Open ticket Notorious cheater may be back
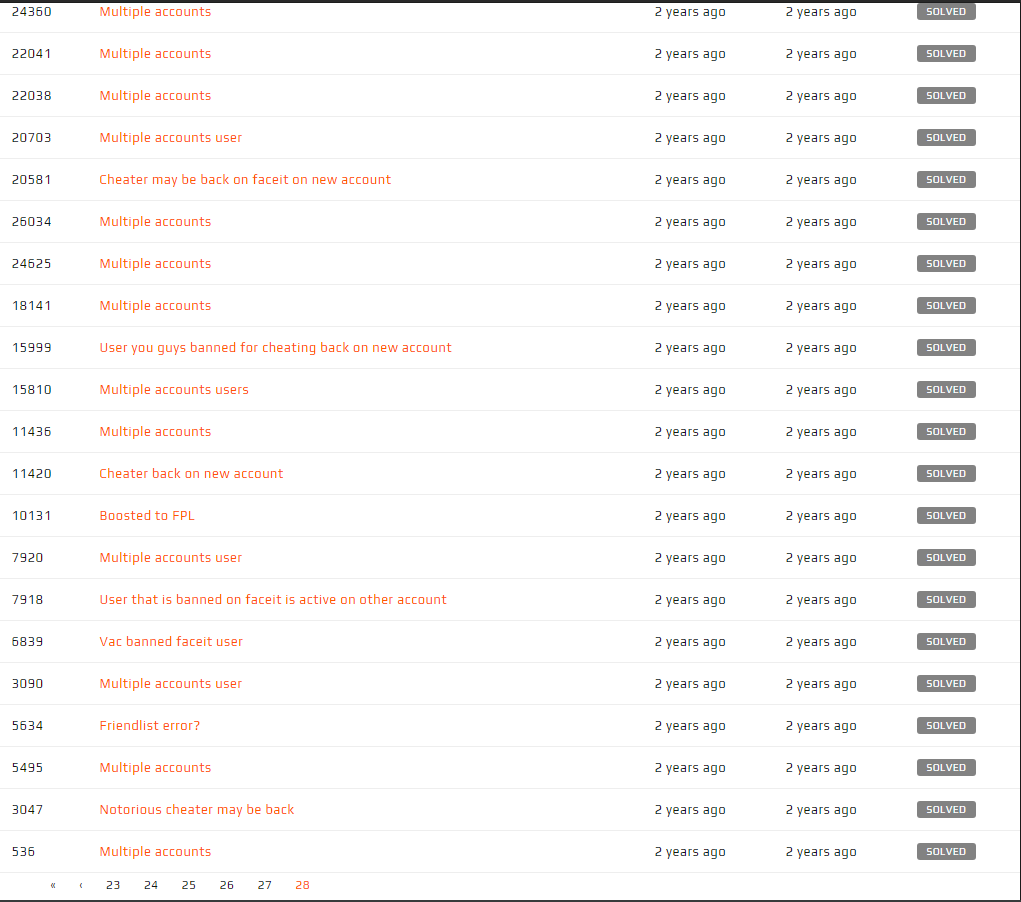1021x902 pixels. 196,809
